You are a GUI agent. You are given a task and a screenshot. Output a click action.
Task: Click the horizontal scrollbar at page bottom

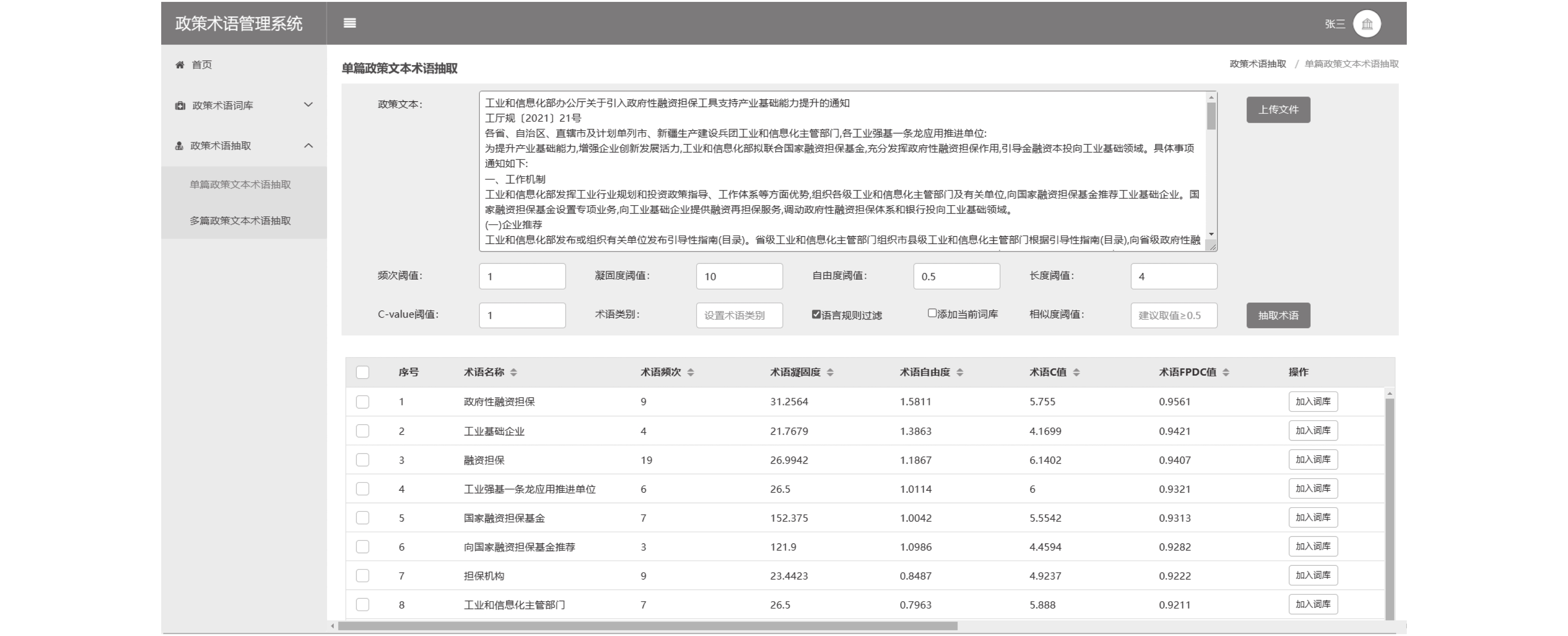pos(648,626)
